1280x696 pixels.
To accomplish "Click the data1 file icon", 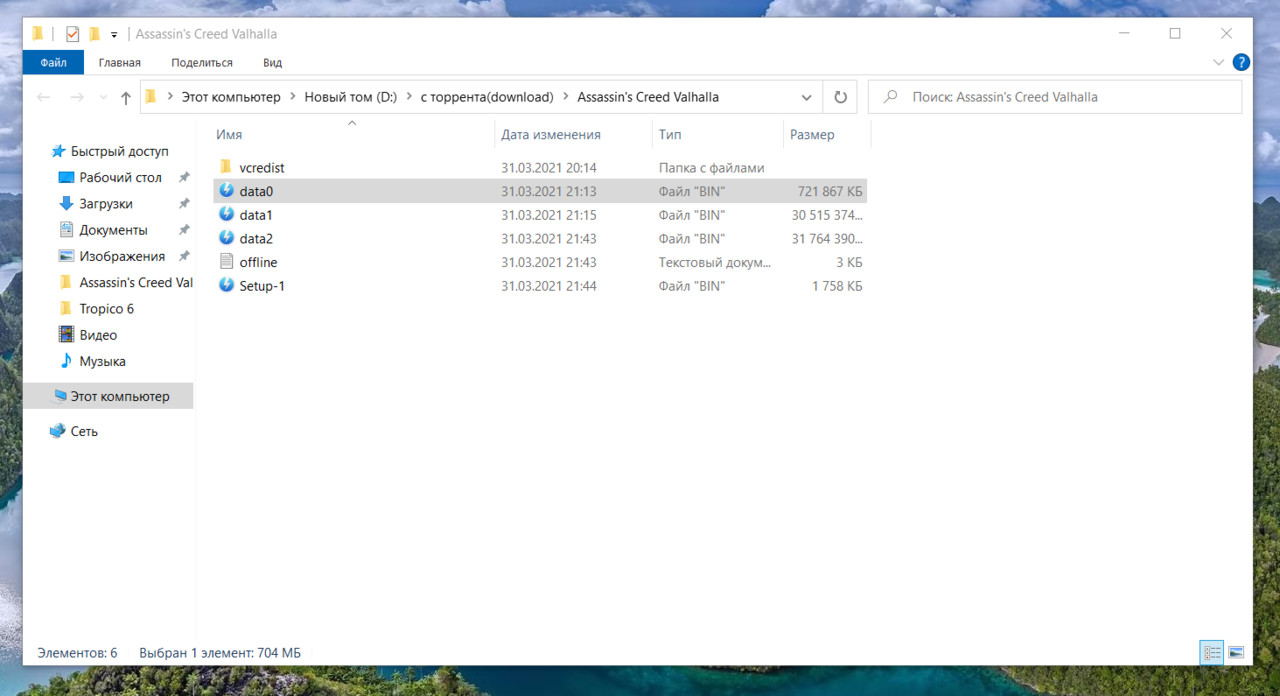I will coord(226,215).
